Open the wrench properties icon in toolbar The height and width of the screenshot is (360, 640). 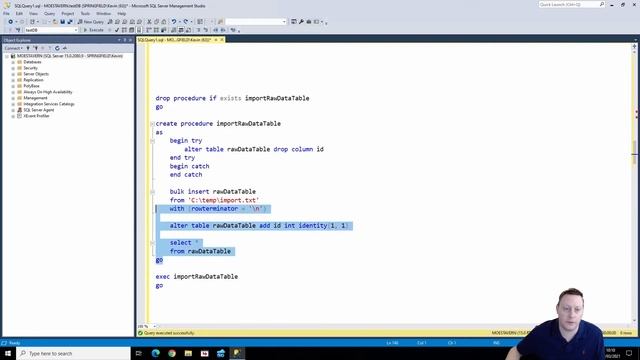pyautogui.click(x=301, y=22)
